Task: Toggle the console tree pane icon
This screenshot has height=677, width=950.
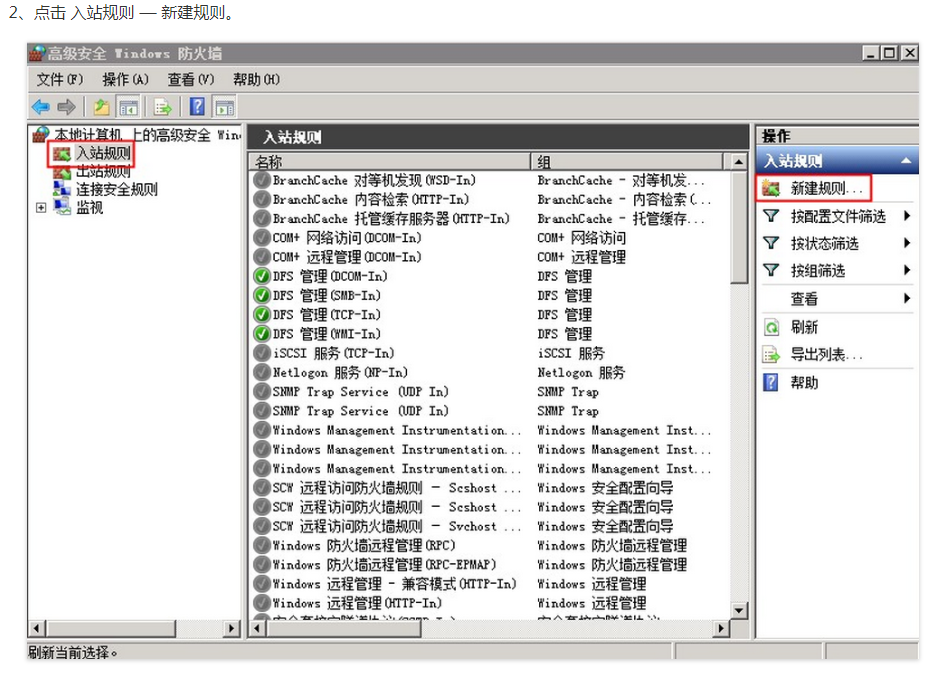Action: (x=128, y=107)
